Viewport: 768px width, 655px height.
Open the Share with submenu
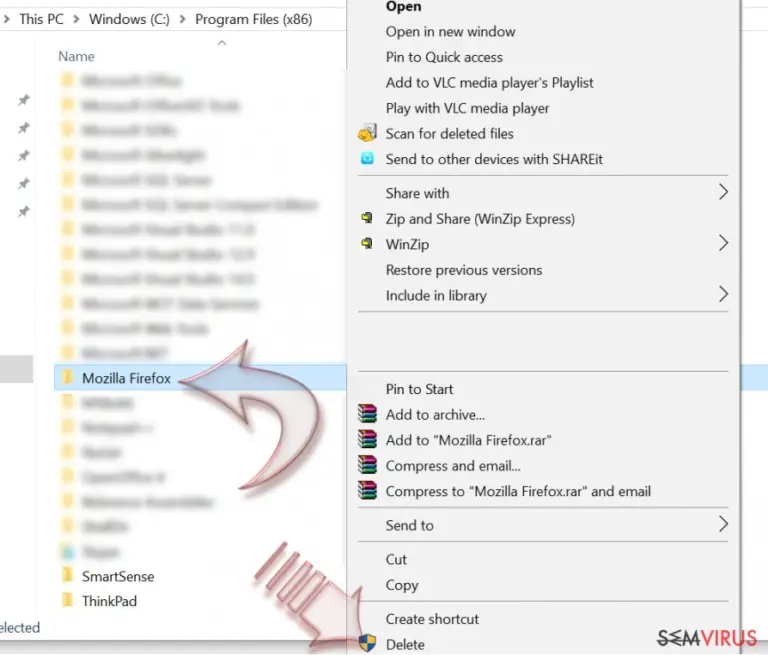pos(417,194)
